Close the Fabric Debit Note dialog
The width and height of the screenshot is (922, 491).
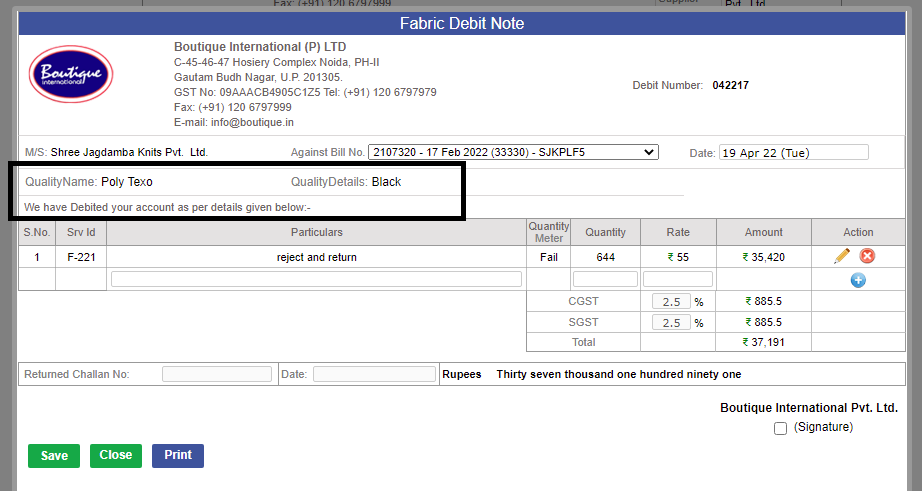point(116,456)
